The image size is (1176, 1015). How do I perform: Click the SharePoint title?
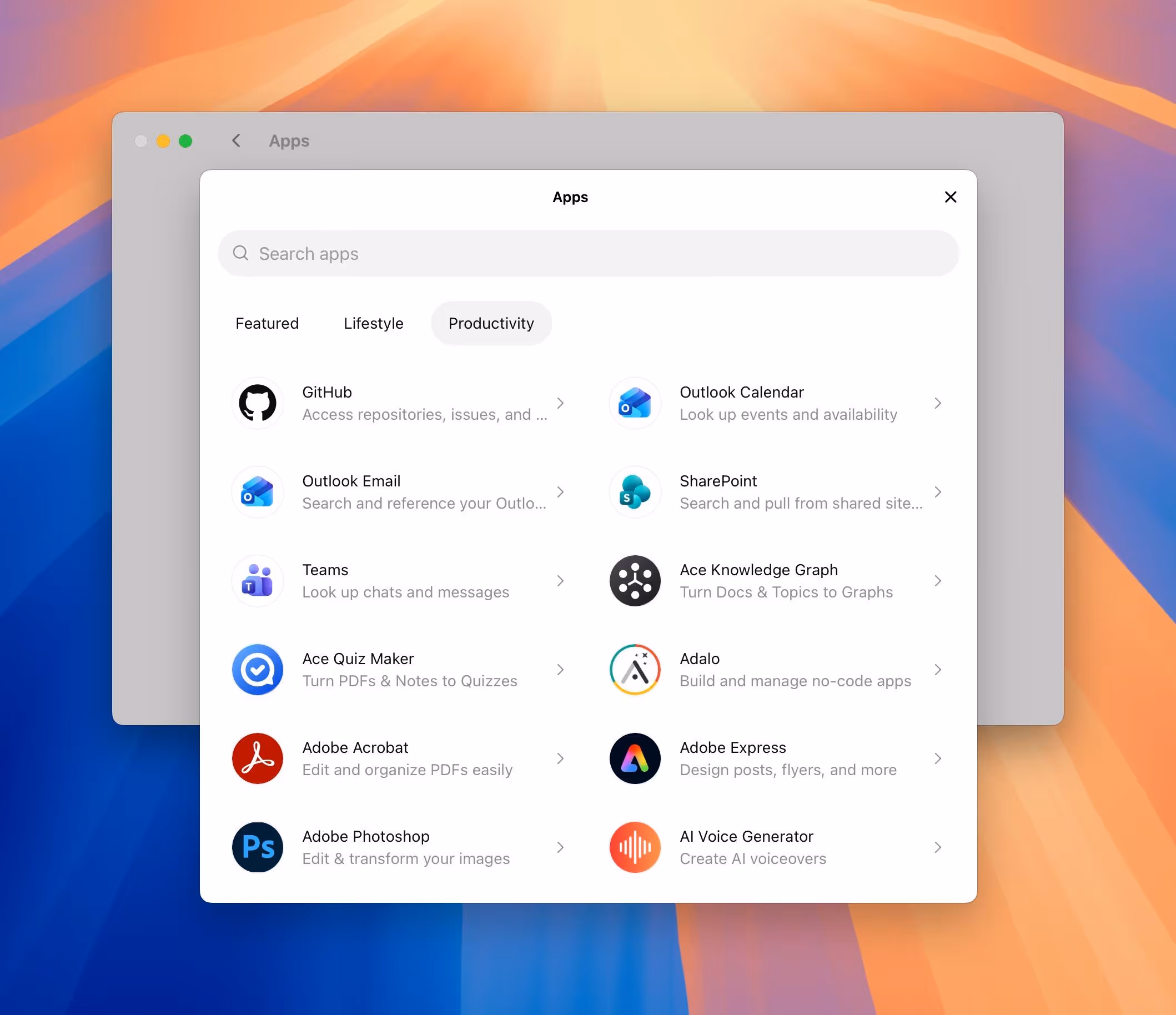click(x=718, y=481)
